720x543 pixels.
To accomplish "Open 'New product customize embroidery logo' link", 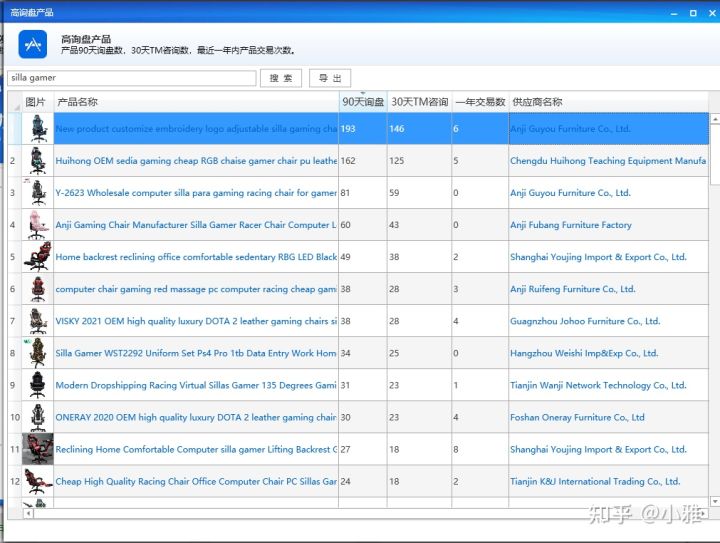I will (196, 129).
